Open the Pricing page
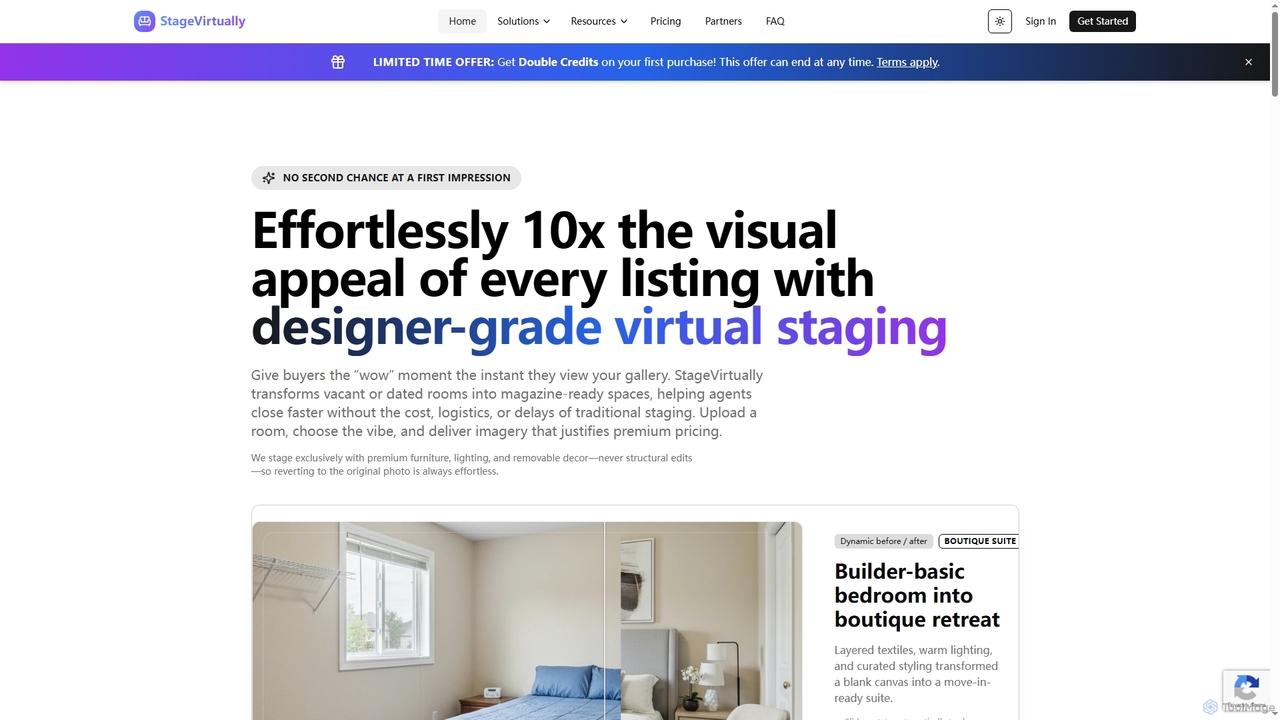 pyautogui.click(x=665, y=21)
